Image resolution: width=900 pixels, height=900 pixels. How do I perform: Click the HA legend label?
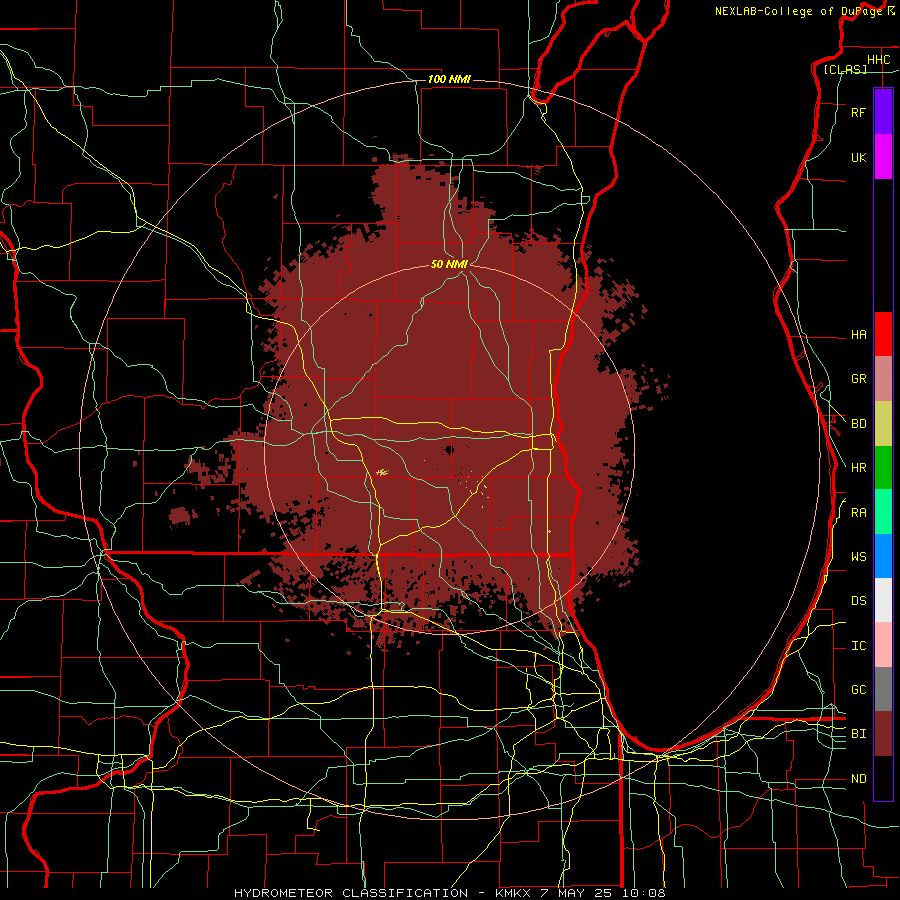(858, 335)
